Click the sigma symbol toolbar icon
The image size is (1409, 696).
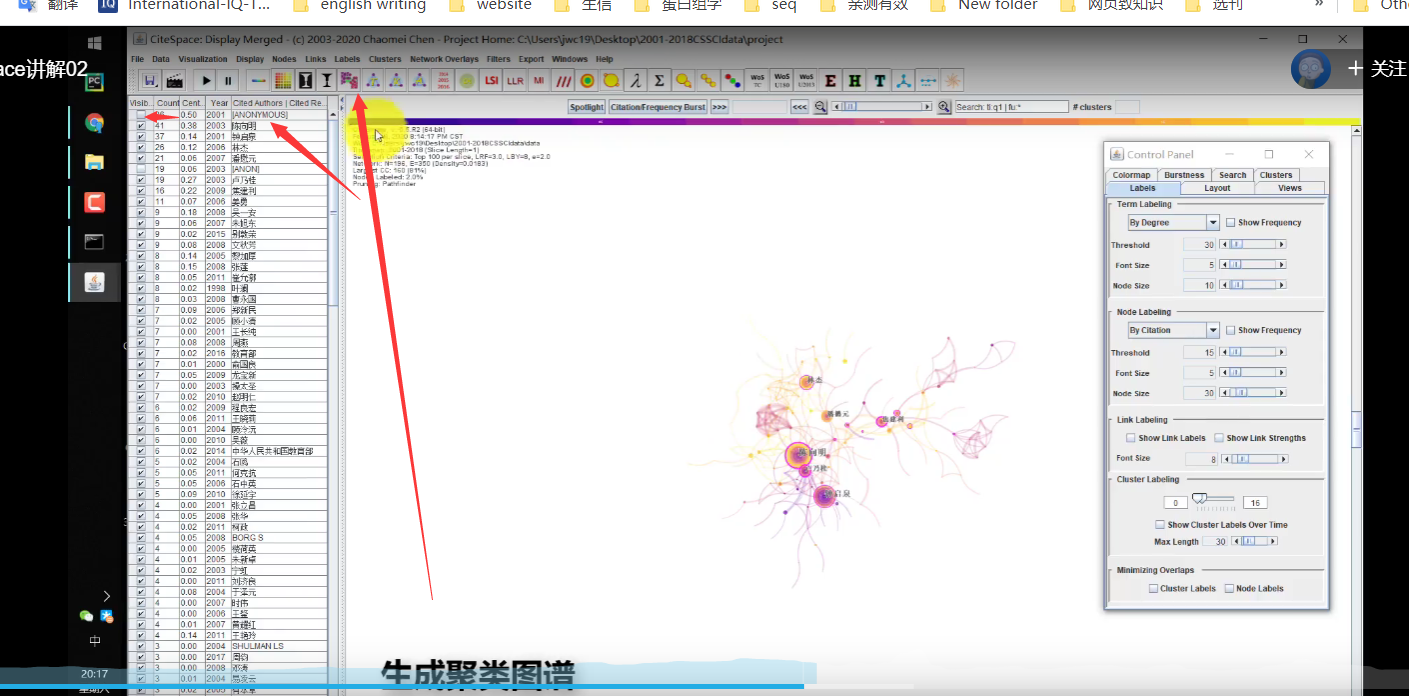click(x=659, y=80)
